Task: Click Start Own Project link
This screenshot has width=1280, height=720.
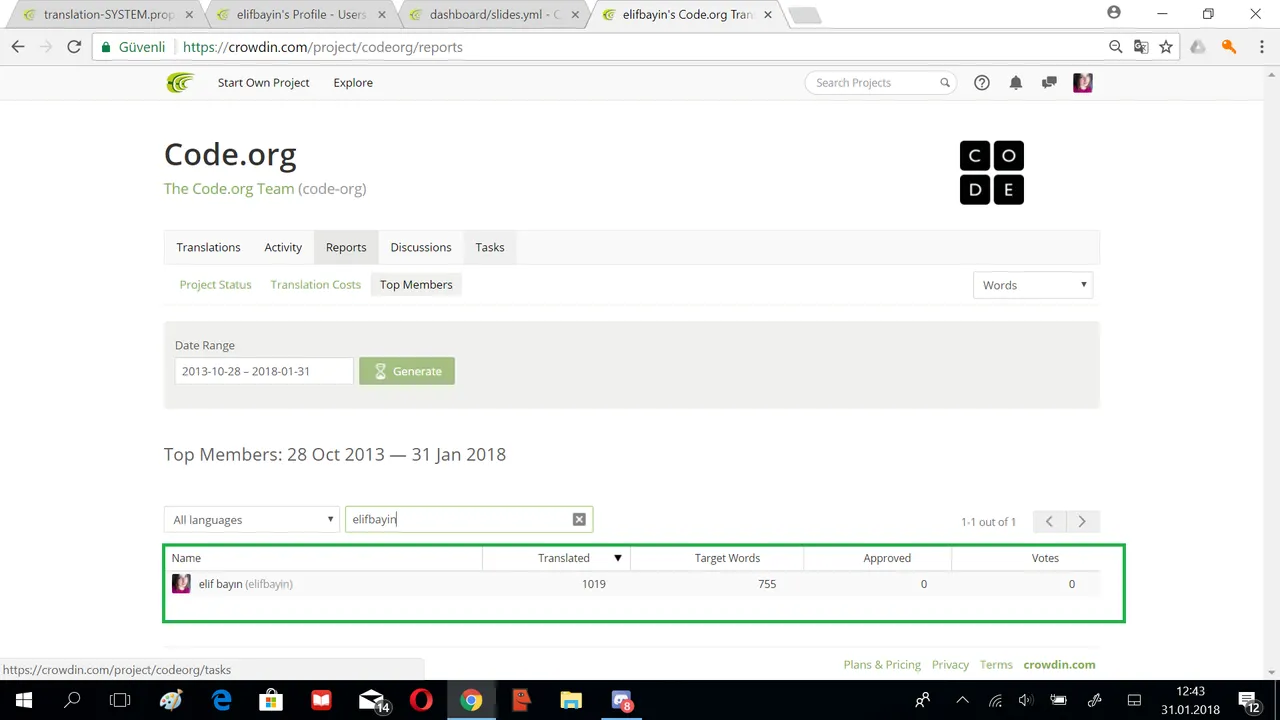Action: 264,83
